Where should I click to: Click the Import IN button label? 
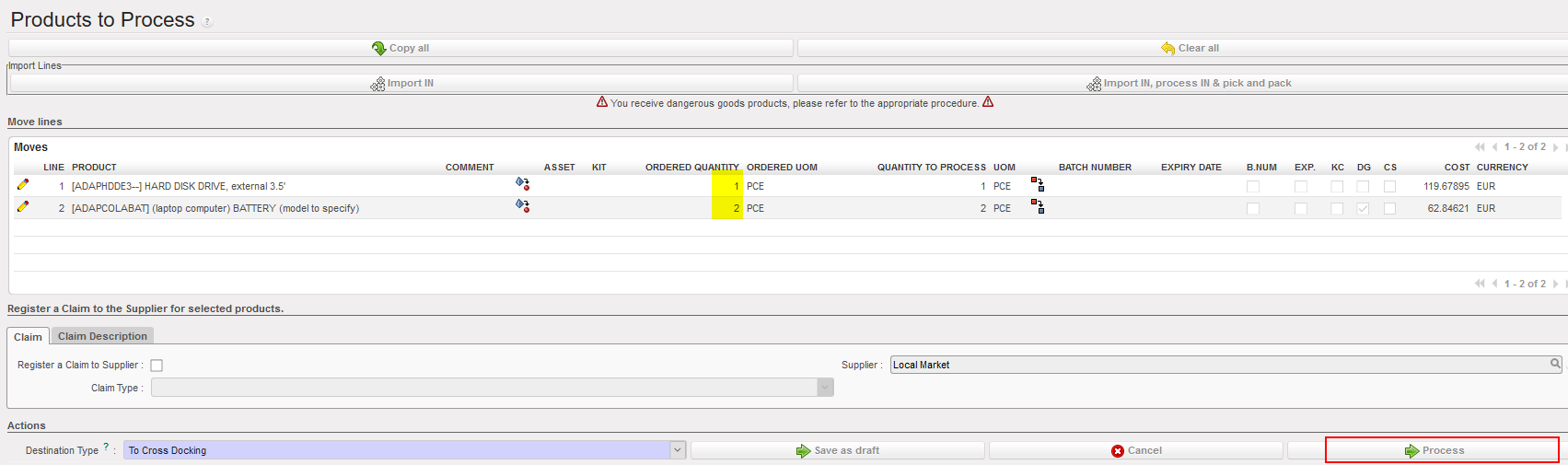(x=411, y=83)
